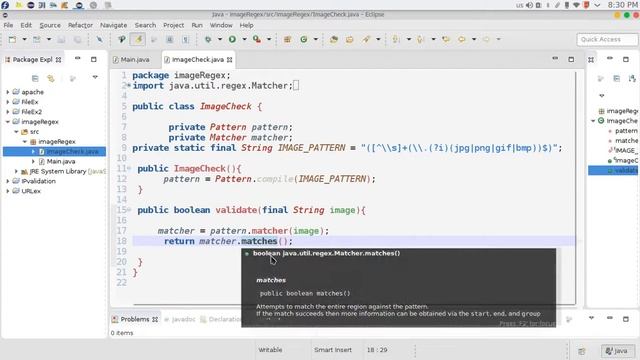
Task: Collapse the src folder
Action: (16, 131)
